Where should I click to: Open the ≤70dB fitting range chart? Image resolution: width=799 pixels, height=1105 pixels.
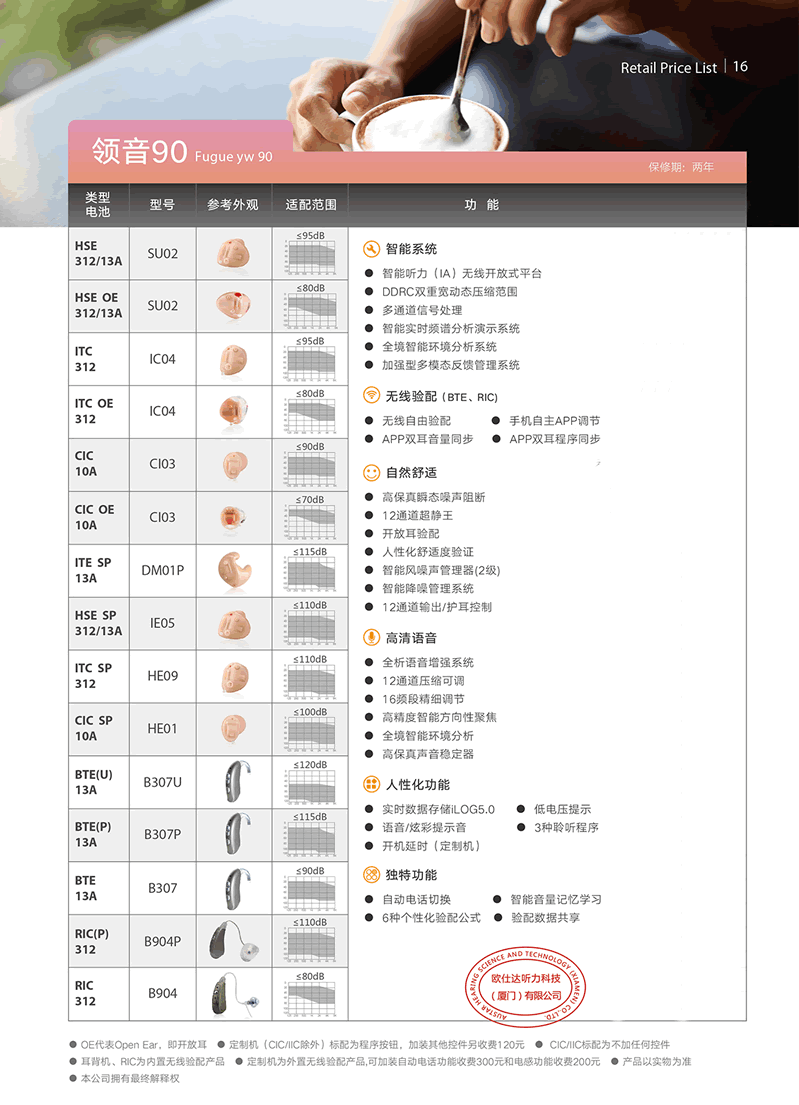[310, 517]
